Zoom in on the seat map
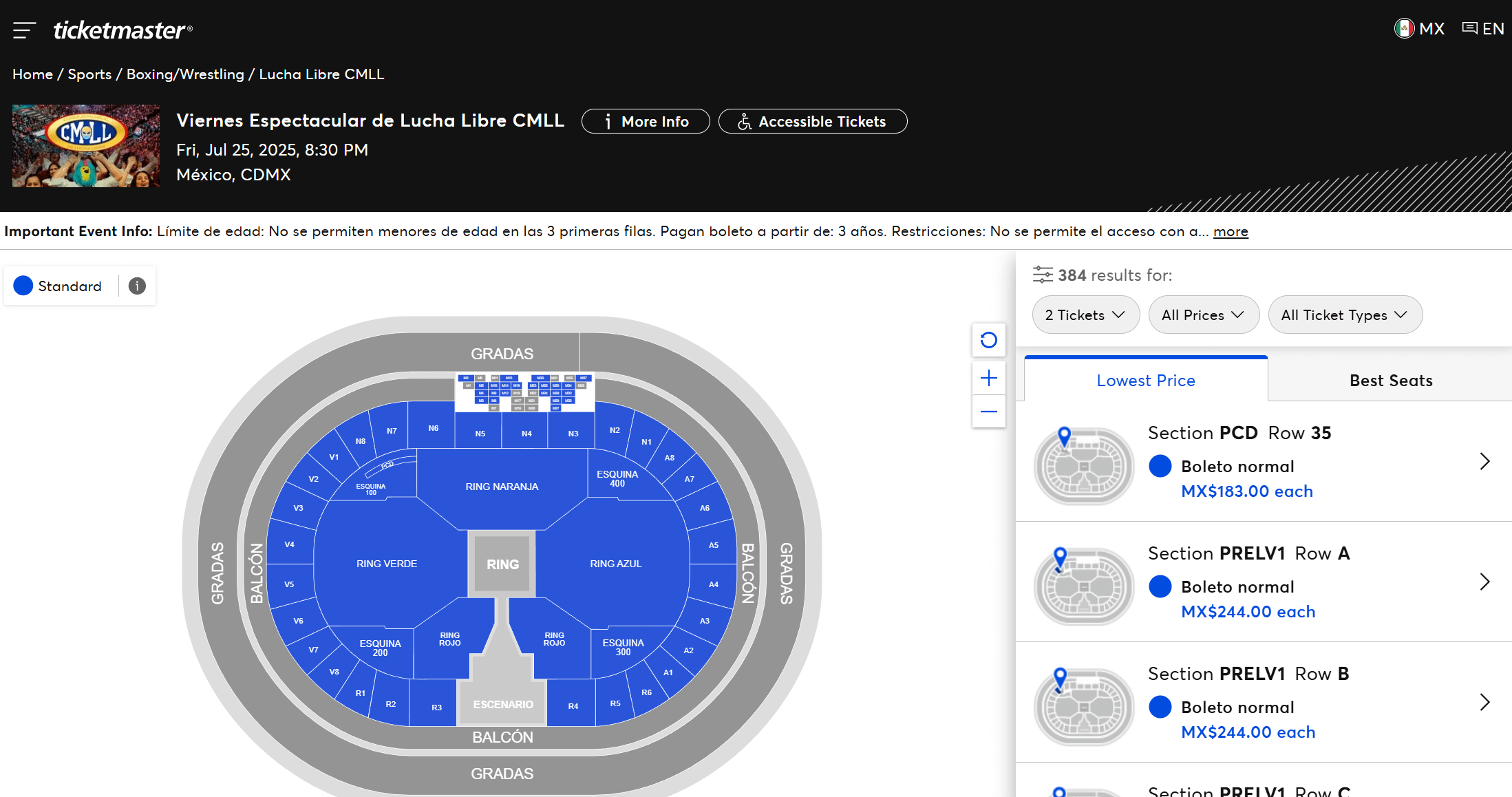 988,378
